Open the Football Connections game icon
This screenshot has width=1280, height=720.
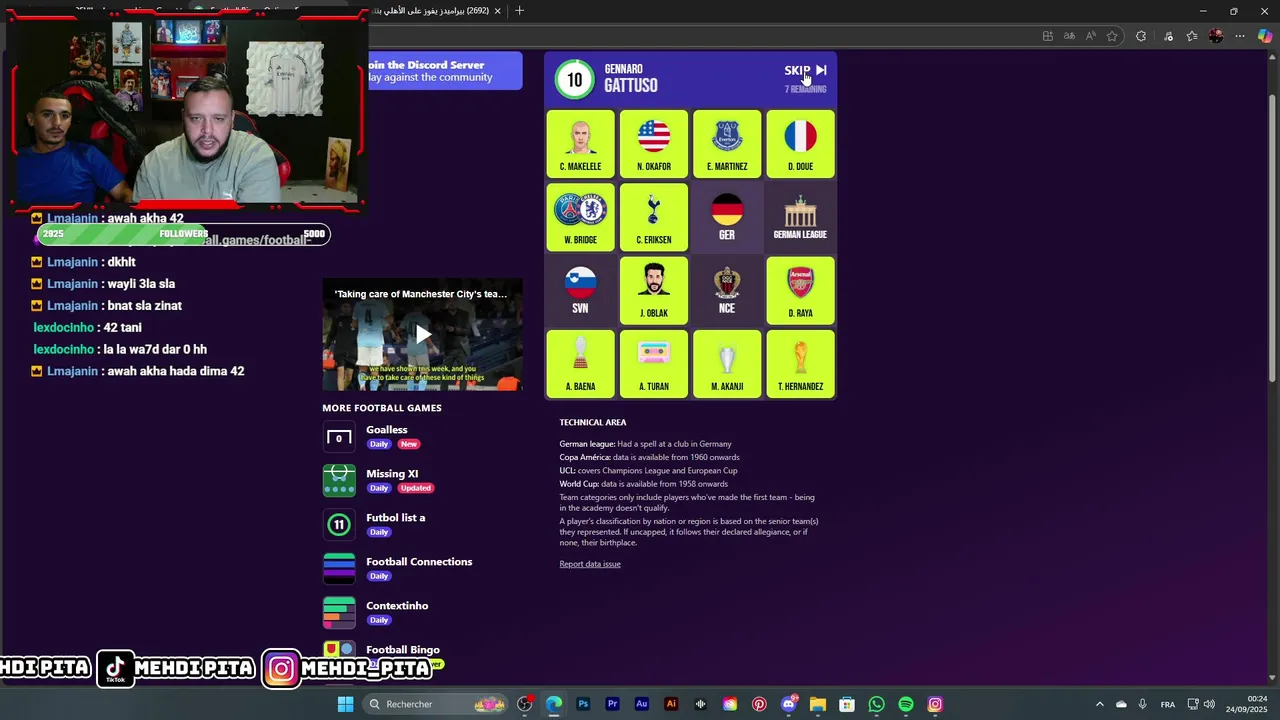339,569
